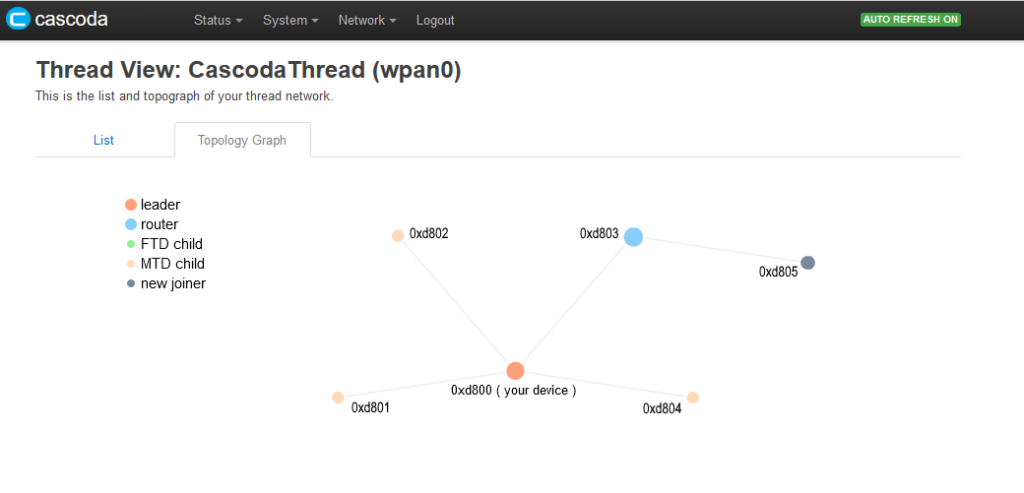Click the orange leader legend dot

[130, 205]
